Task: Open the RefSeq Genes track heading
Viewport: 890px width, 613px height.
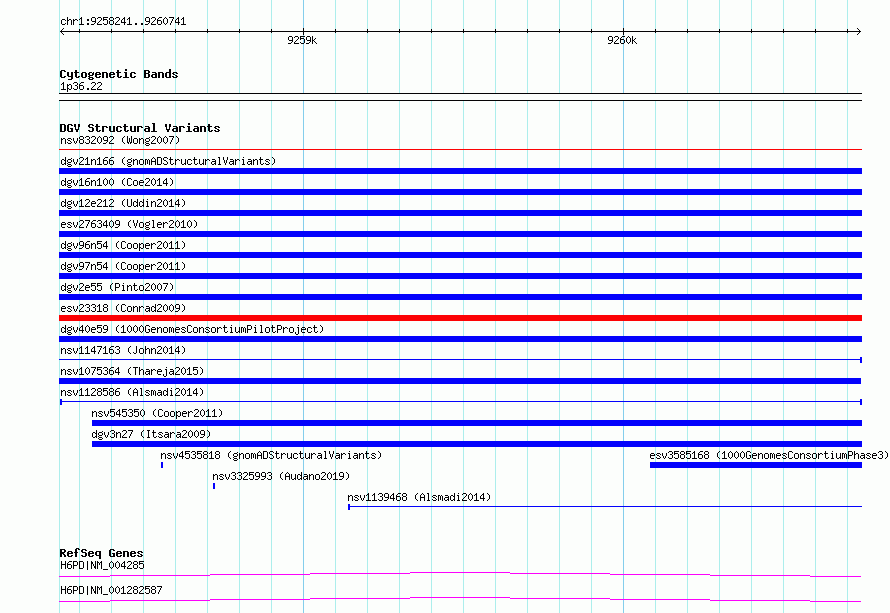Action: click(101, 553)
